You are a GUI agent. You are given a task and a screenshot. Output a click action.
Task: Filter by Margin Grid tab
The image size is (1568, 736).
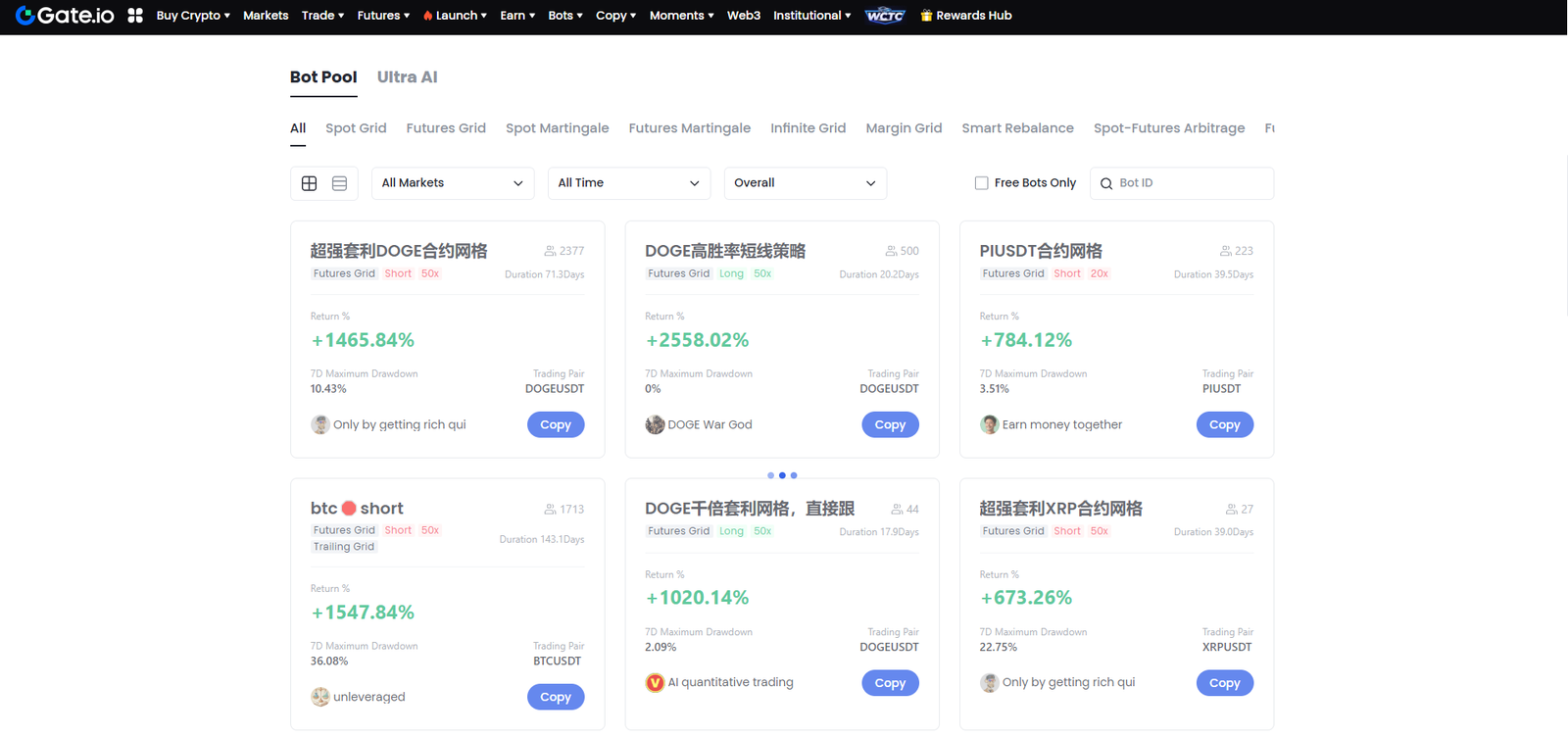904,128
